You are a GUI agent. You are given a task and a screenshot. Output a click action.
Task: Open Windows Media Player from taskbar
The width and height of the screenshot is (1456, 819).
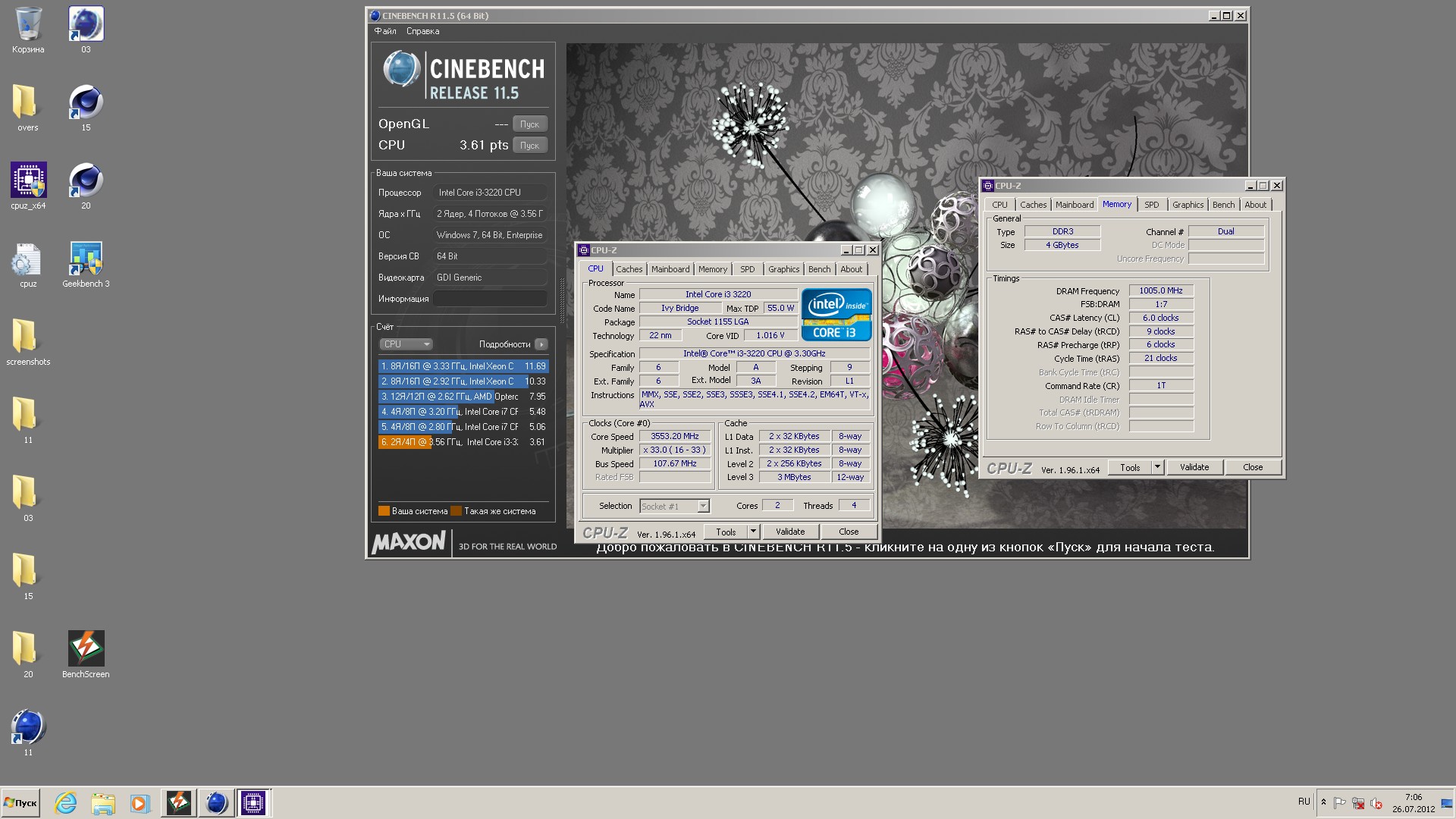pyautogui.click(x=140, y=803)
